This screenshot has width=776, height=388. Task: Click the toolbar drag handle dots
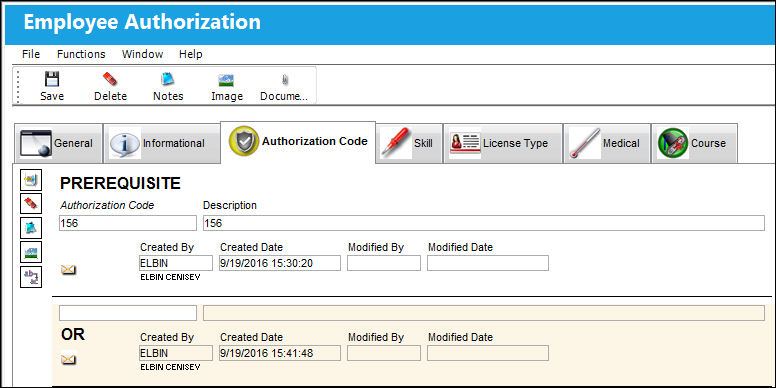(x=18, y=86)
